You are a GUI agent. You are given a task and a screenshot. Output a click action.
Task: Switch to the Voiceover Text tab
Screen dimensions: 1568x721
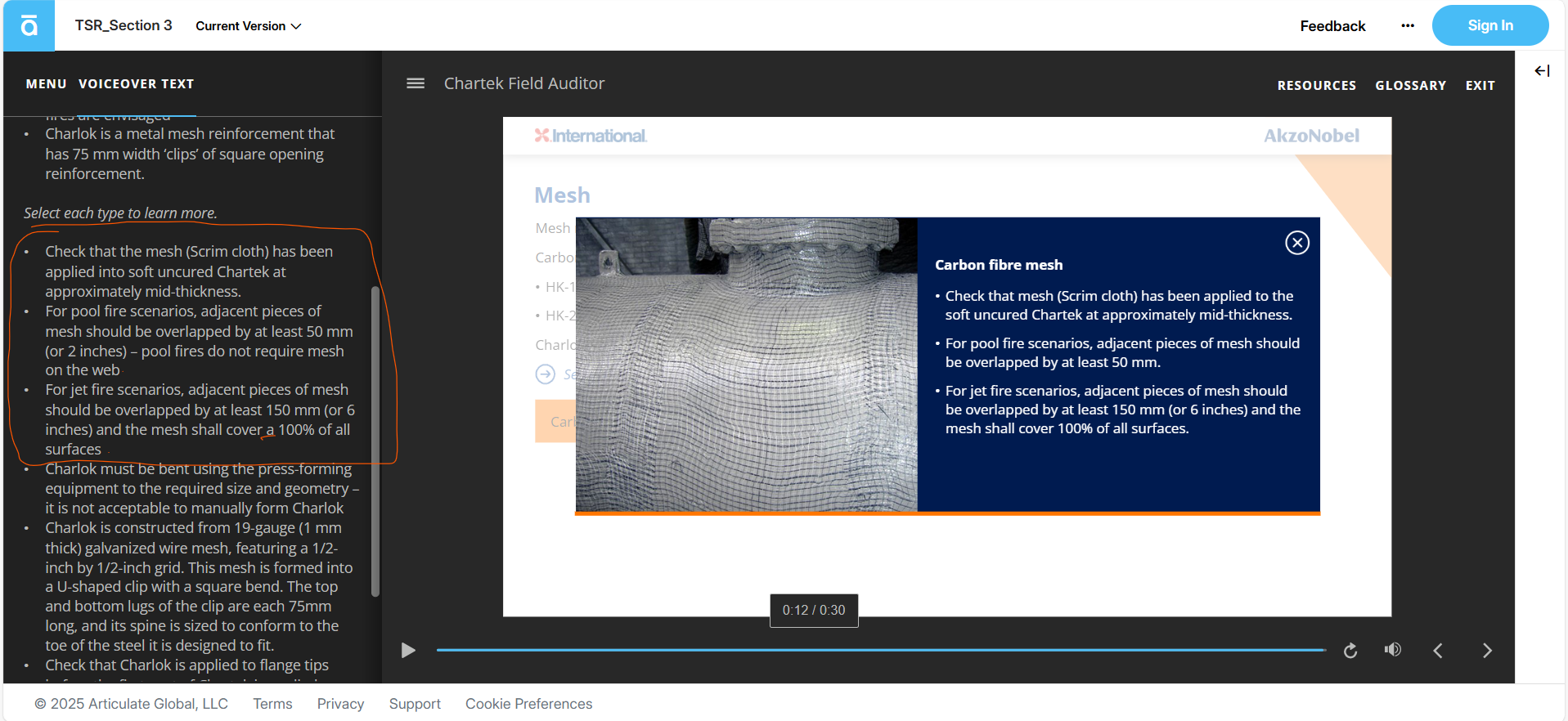(x=136, y=84)
